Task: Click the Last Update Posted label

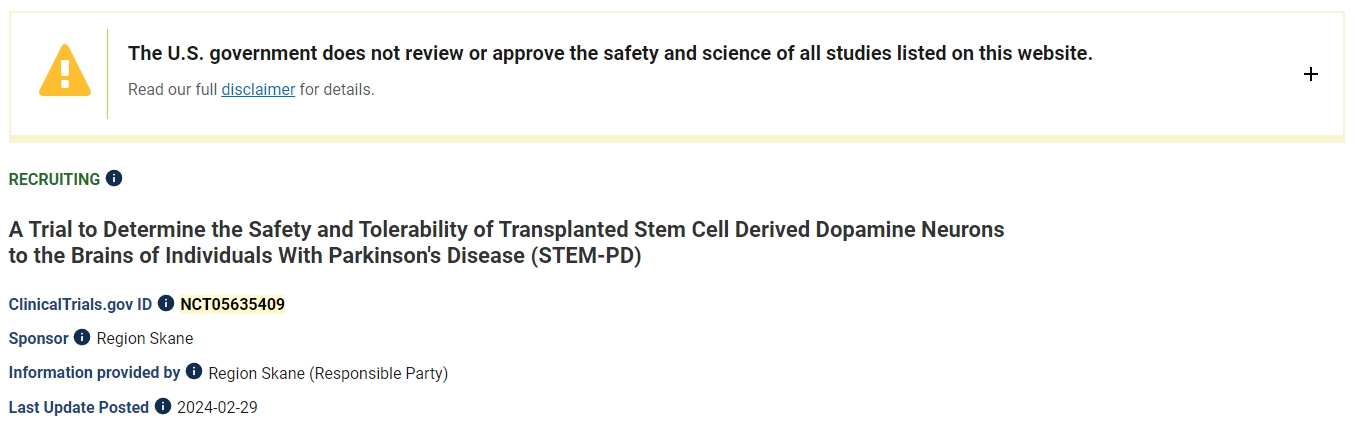Action: point(79,407)
